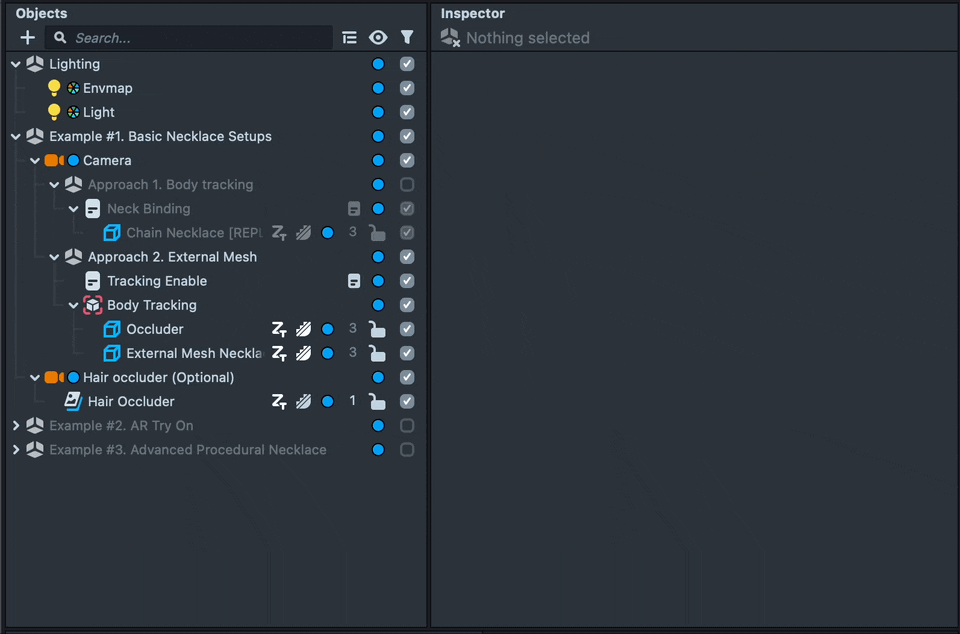Click the blue color dot on Occluder row
Image resolution: width=960 pixels, height=634 pixels.
[327, 329]
